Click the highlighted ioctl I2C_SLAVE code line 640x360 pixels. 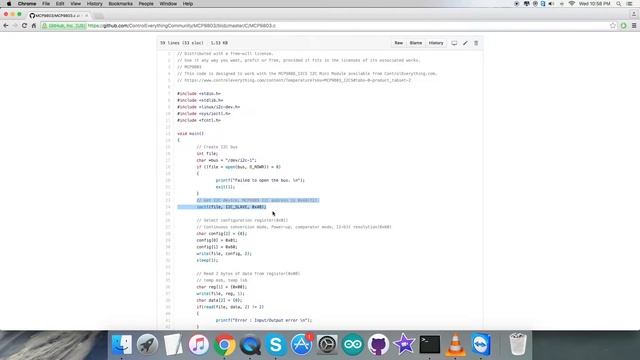(231, 207)
